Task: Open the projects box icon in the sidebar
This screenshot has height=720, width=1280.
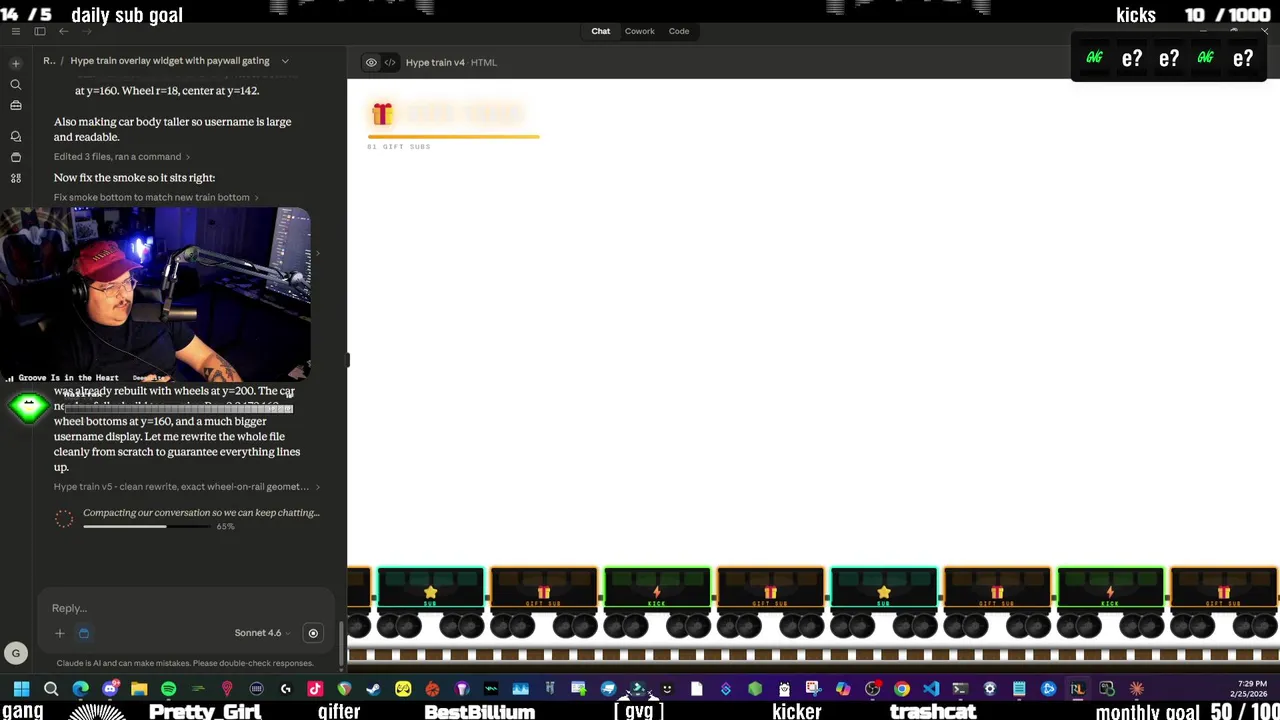Action: point(15,157)
